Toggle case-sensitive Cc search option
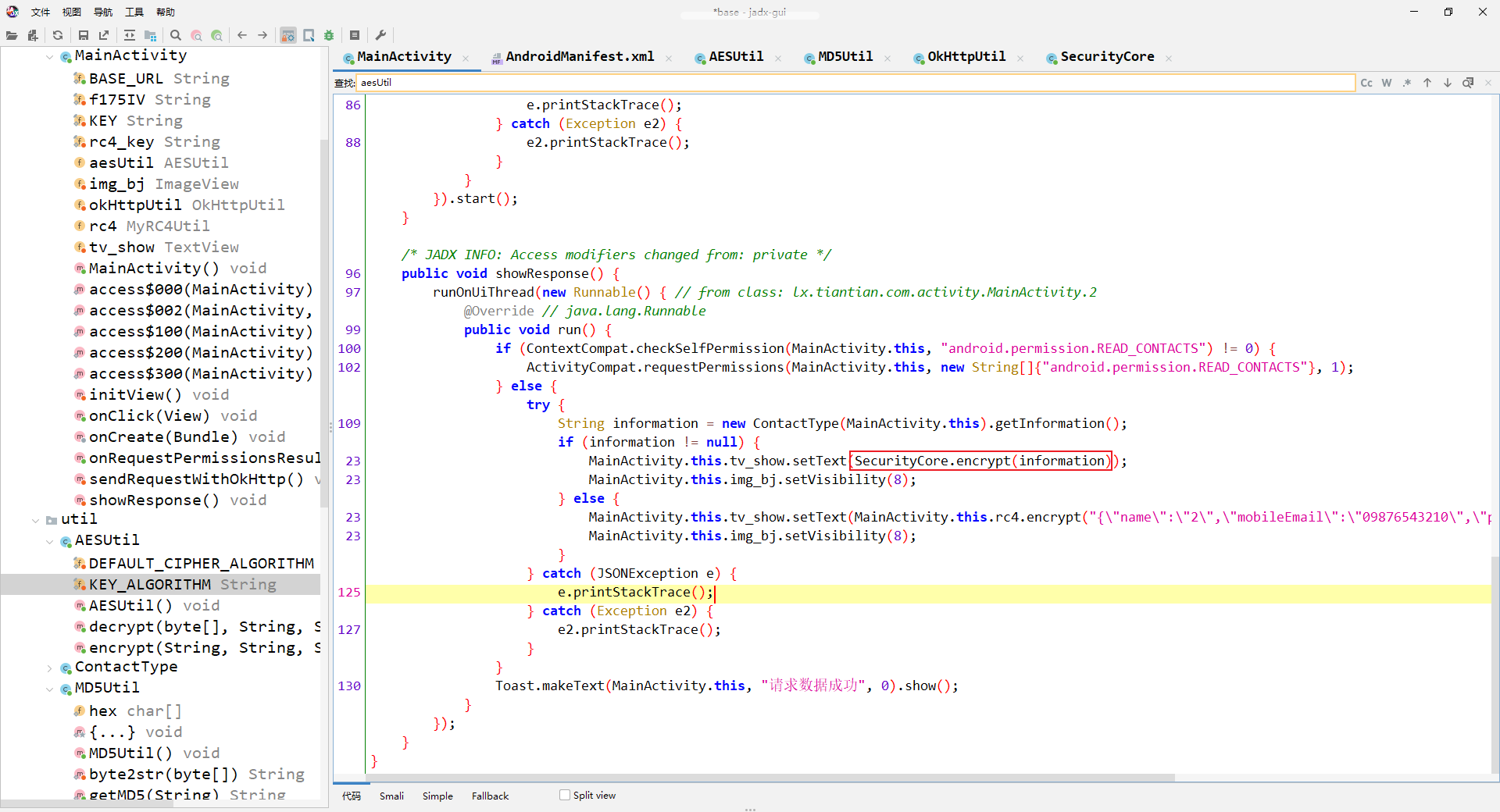The image size is (1500, 812). [1366, 83]
